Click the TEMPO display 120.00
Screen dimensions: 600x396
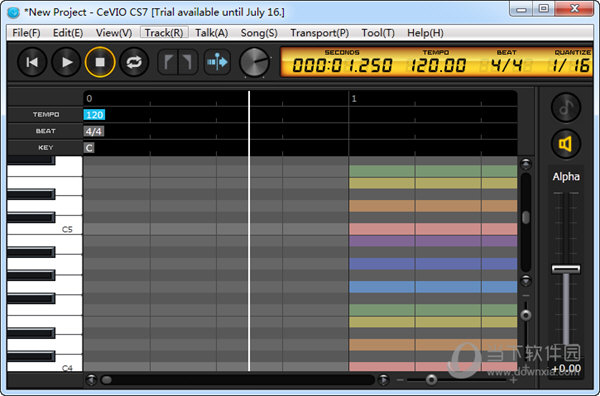click(438, 65)
